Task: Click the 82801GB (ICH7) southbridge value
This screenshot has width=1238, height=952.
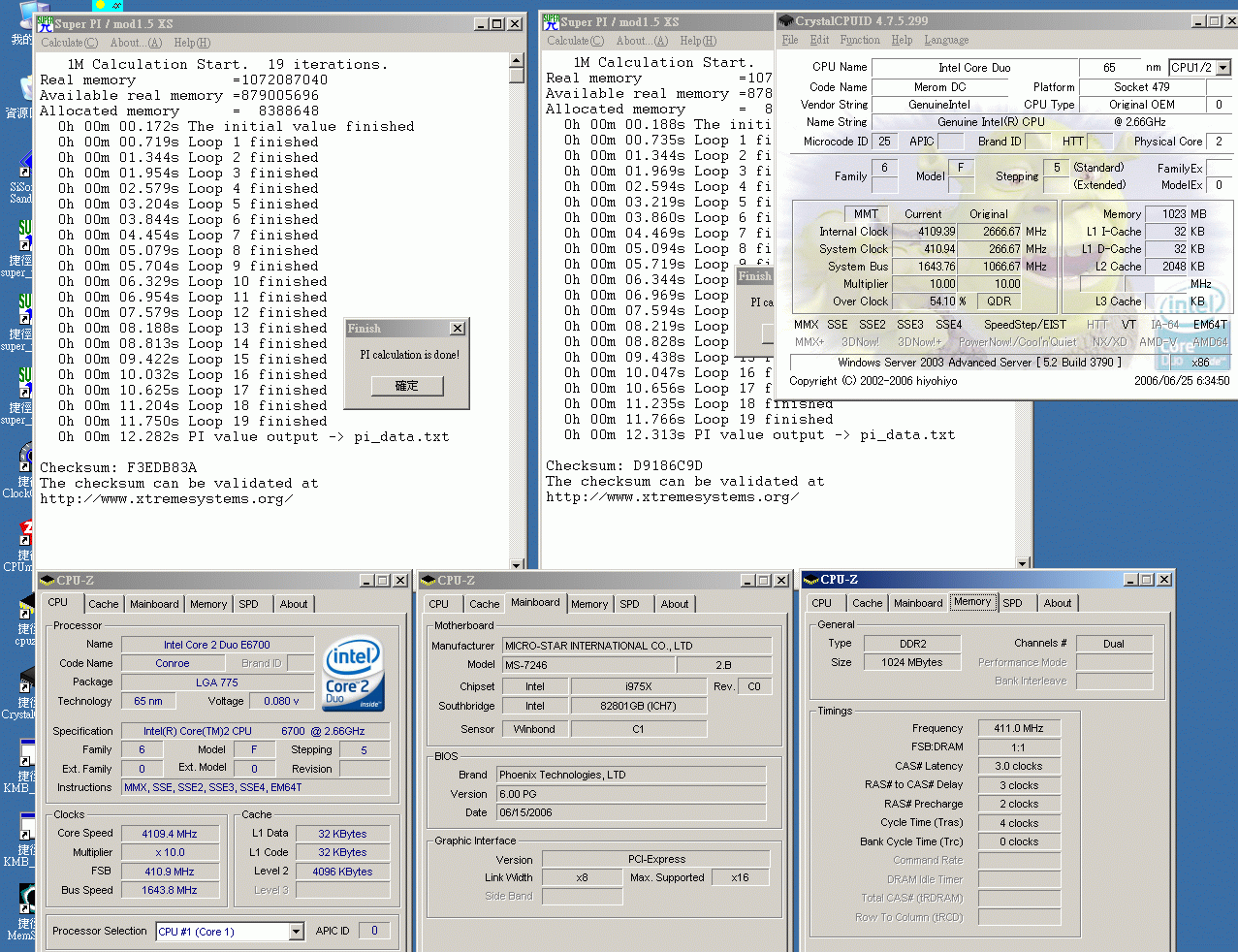Action: click(x=639, y=706)
